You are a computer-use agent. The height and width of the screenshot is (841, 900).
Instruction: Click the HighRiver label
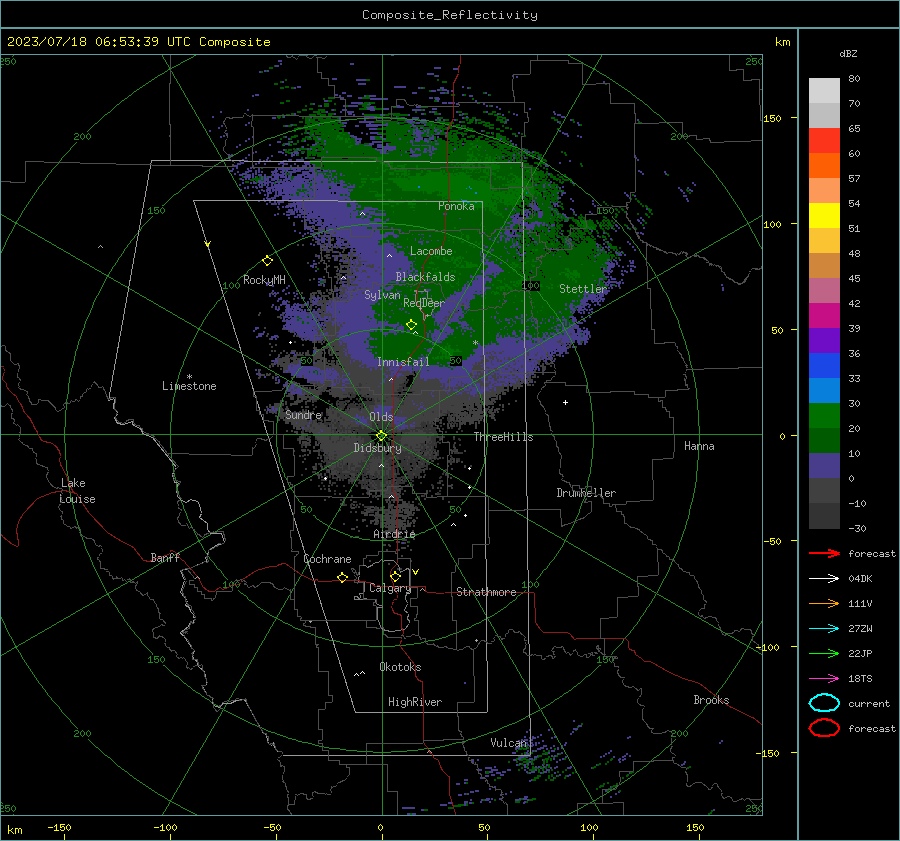pyautogui.click(x=415, y=702)
